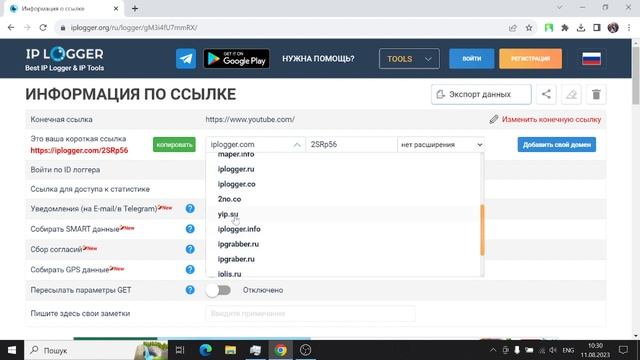
Task: Open the short link https://iplogger.com/2SRp56
Action: [79, 150]
